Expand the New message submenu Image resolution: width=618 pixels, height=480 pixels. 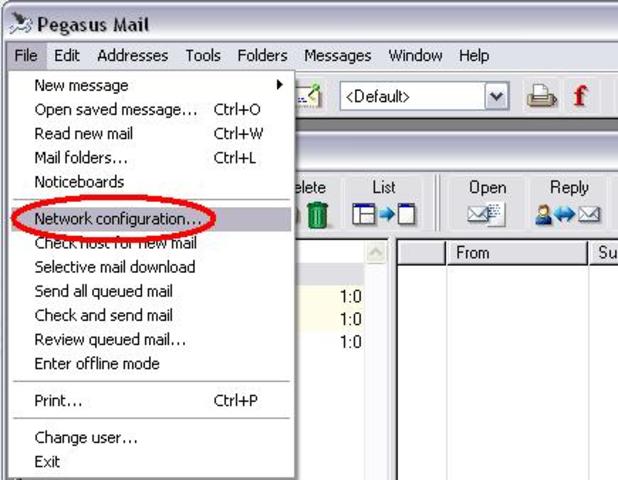click(x=151, y=85)
